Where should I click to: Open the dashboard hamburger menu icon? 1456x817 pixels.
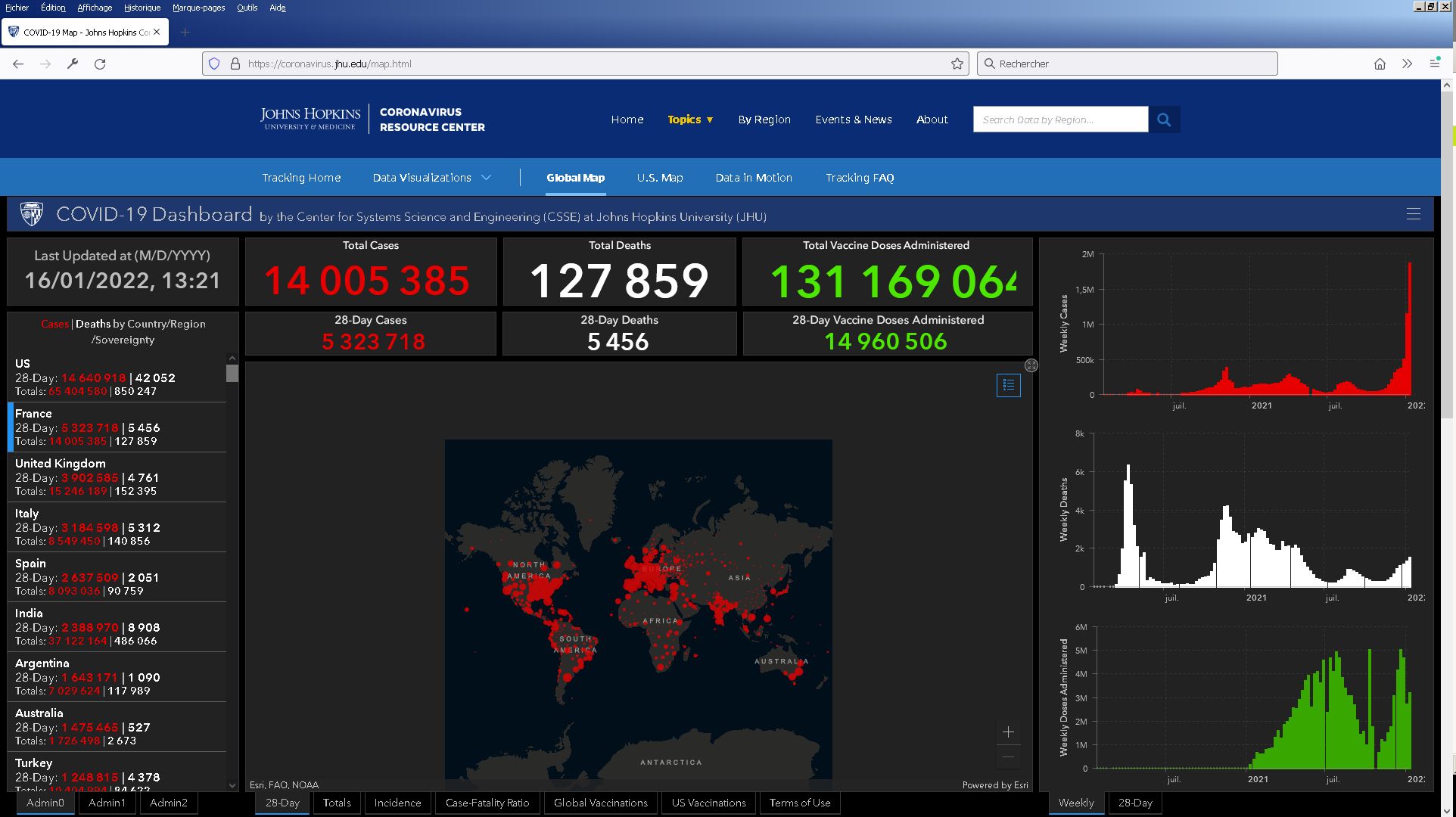(x=1413, y=214)
